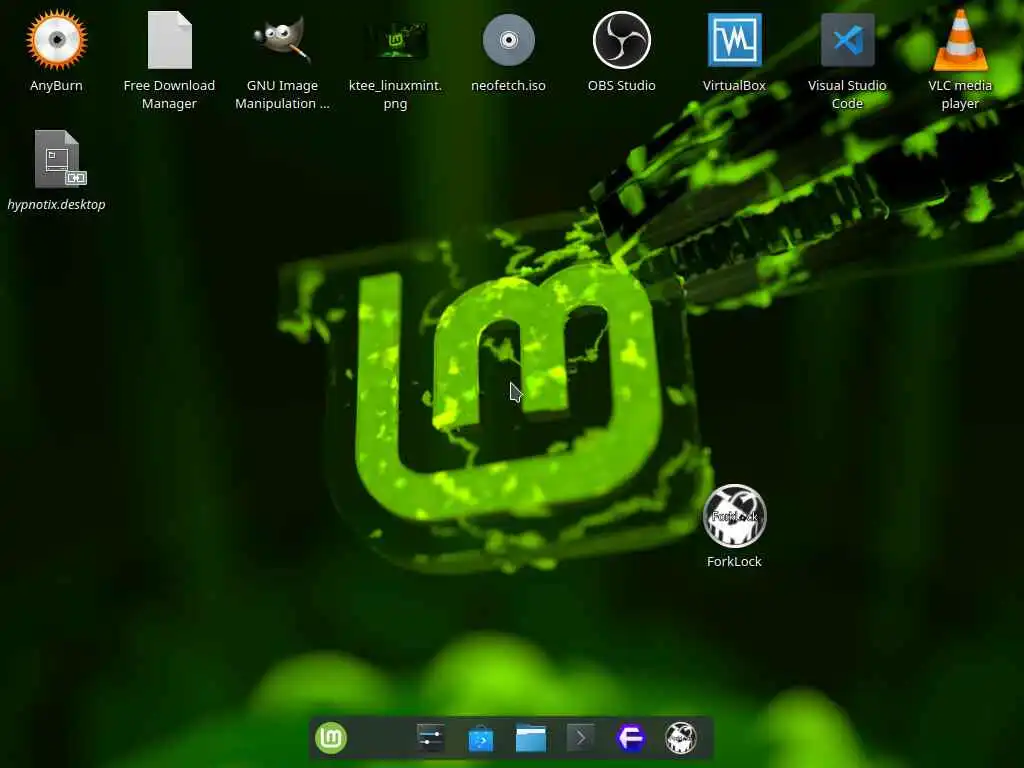Click the "hypnotix.desktop" file name
The image size is (1024, 768).
tap(56, 204)
